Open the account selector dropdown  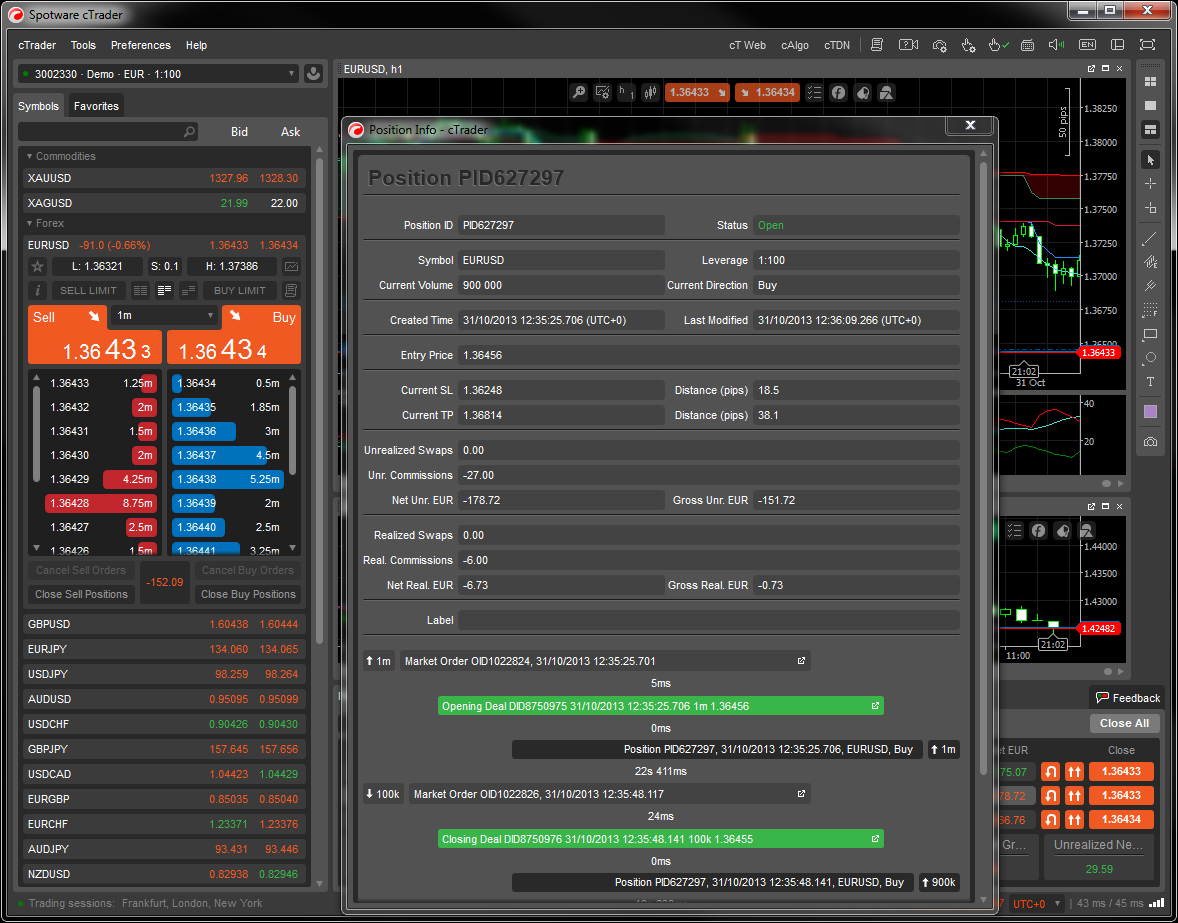coord(158,74)
